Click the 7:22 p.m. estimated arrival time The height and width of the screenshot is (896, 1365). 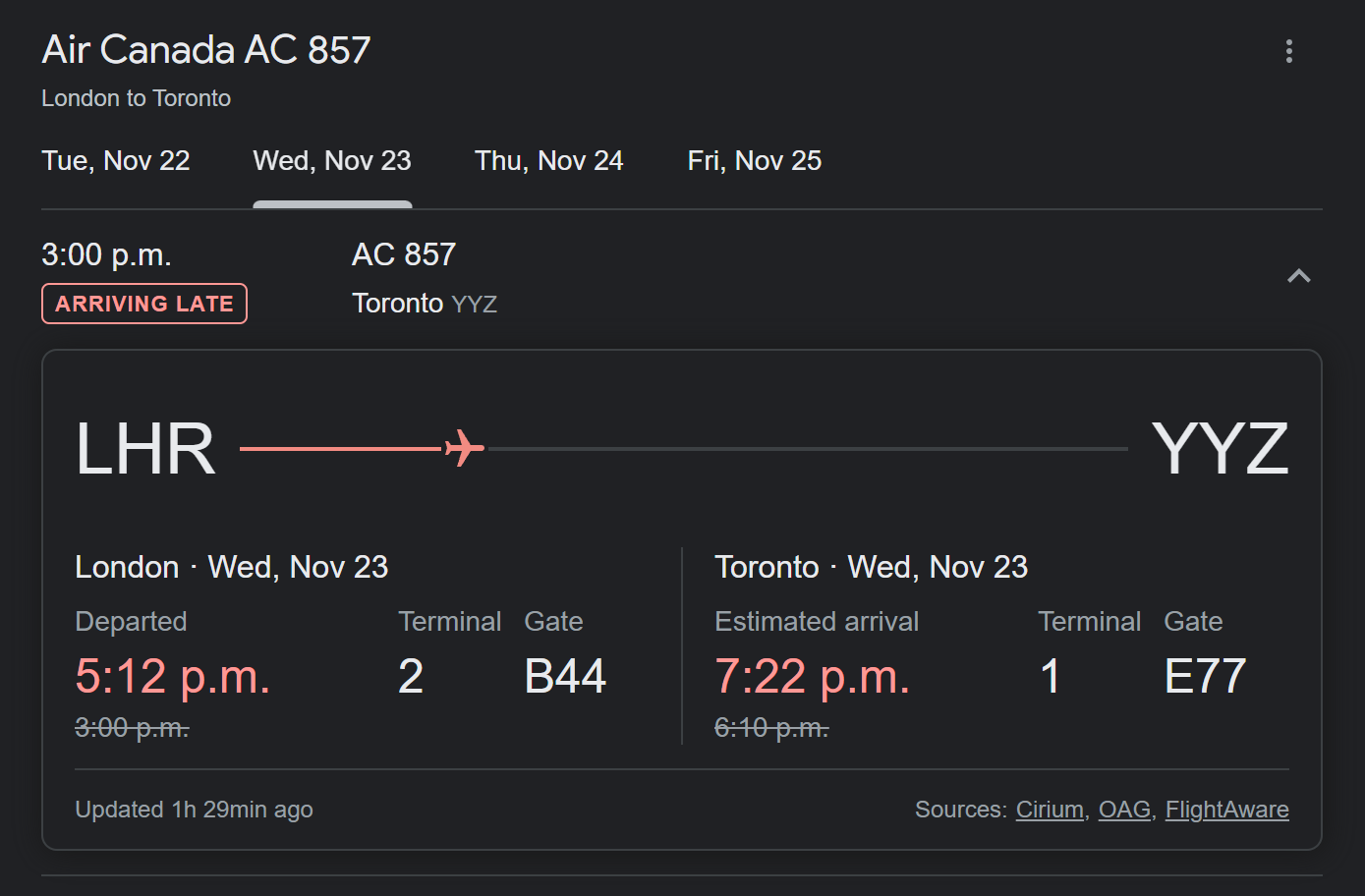click(813, 676)
